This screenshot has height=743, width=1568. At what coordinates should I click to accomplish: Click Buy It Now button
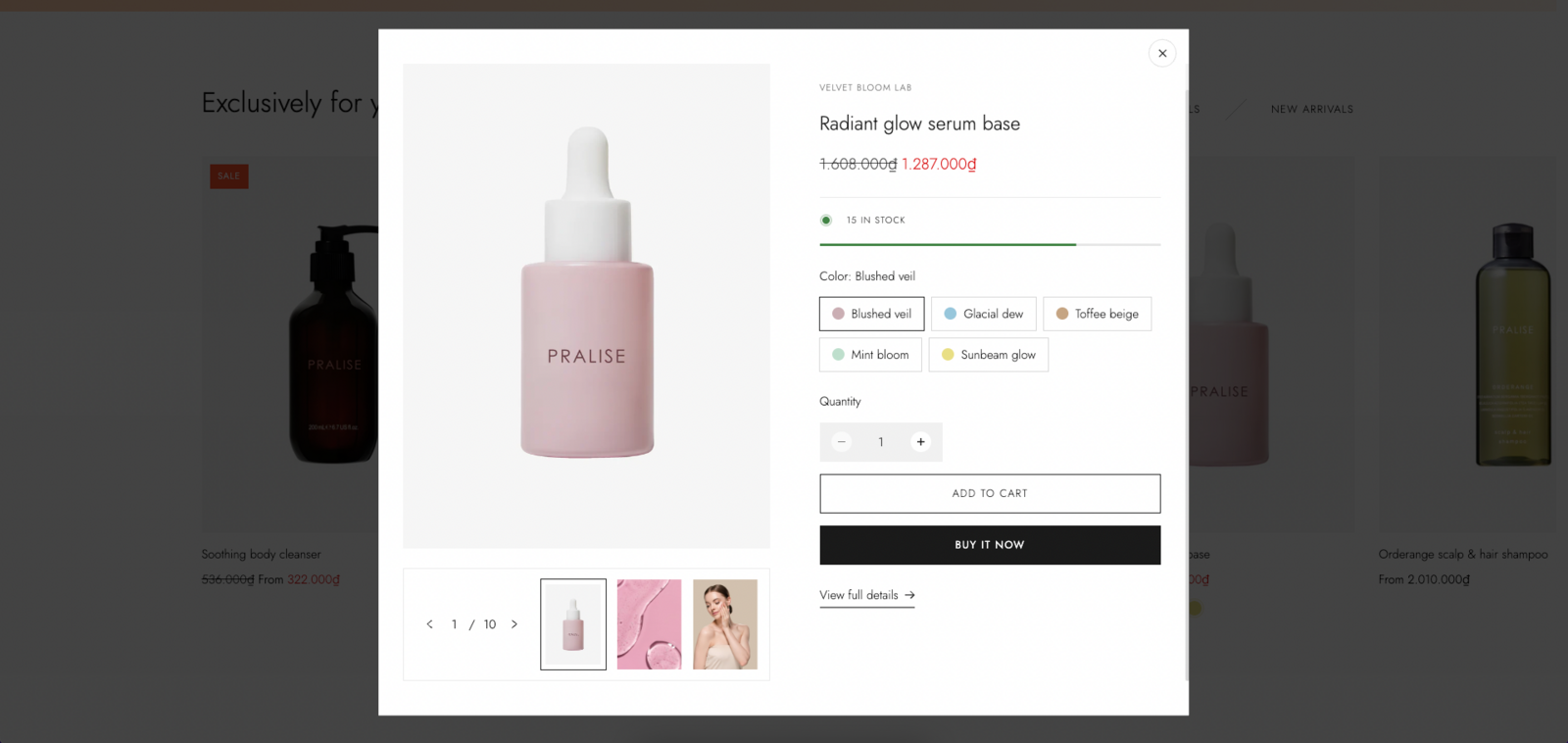pos(990,545)
